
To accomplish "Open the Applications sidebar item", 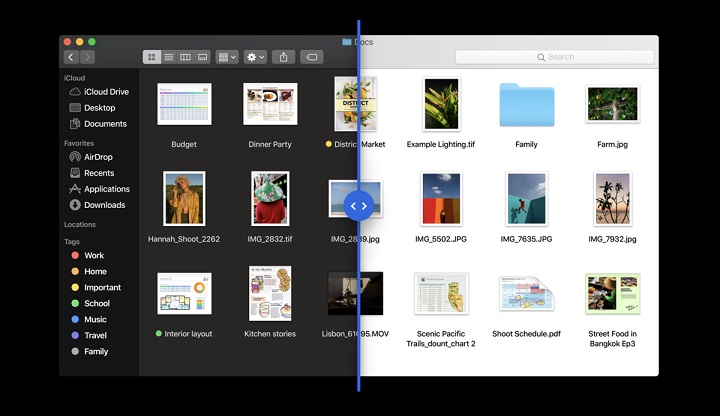I will (106, 189).
